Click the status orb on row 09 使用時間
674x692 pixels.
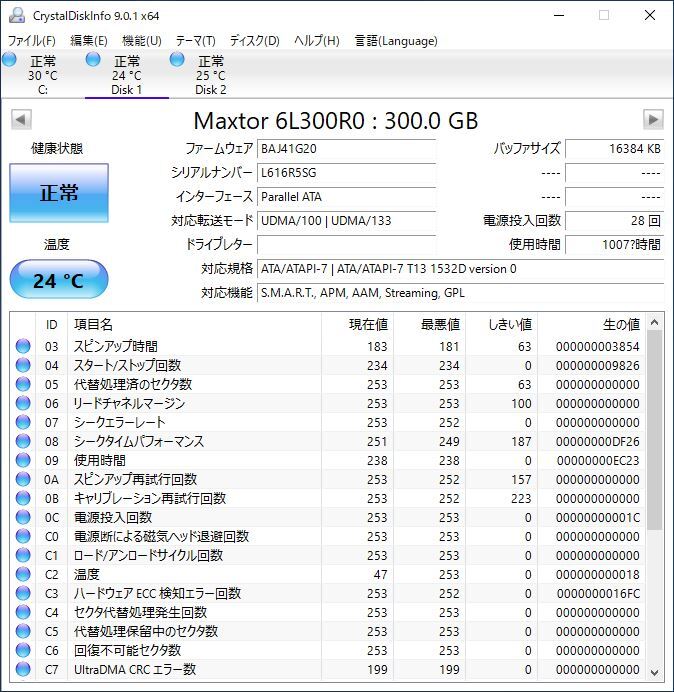(23, 460)
